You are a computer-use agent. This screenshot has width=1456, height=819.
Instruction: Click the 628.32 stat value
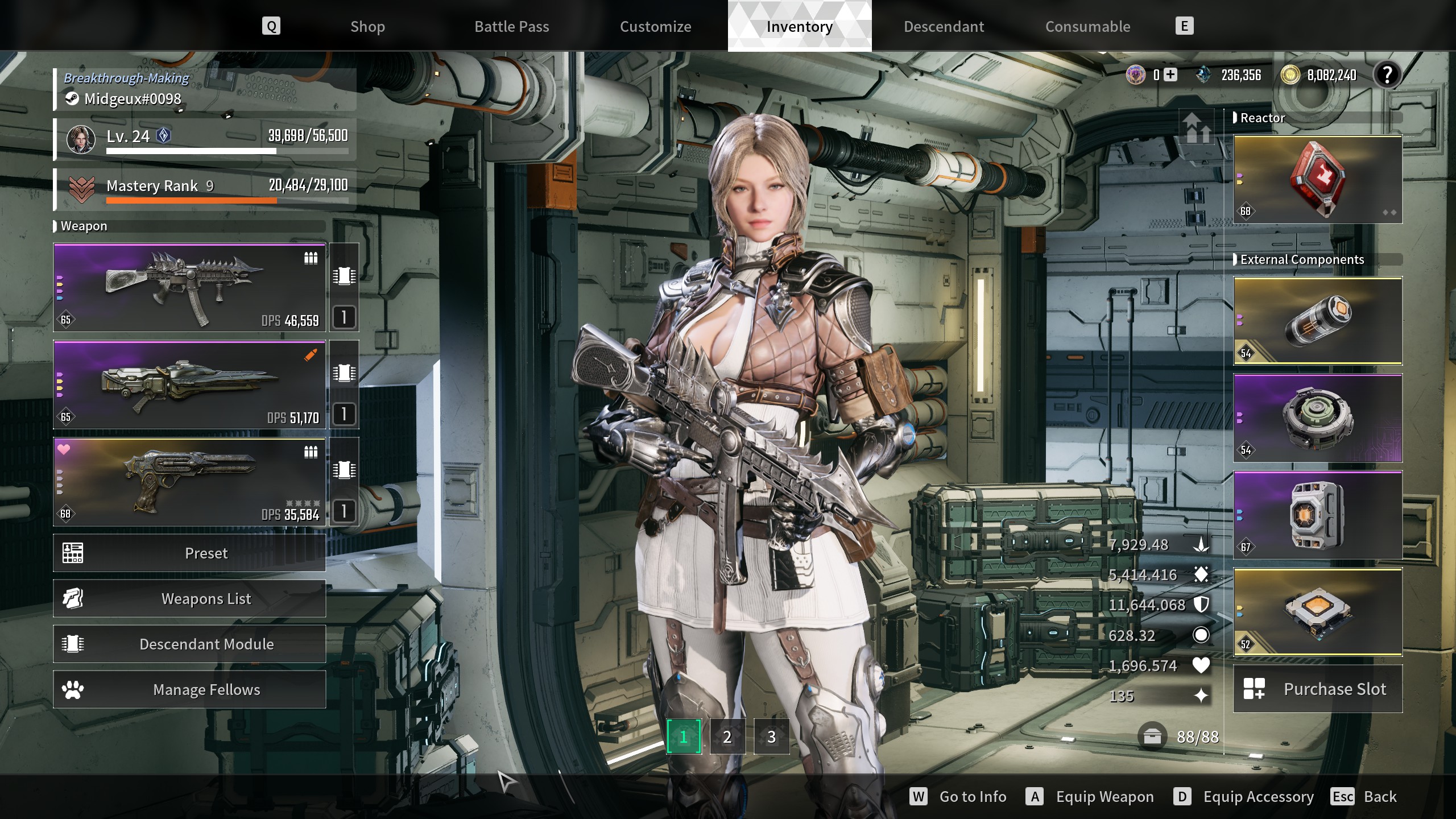tap(1131, 635)
